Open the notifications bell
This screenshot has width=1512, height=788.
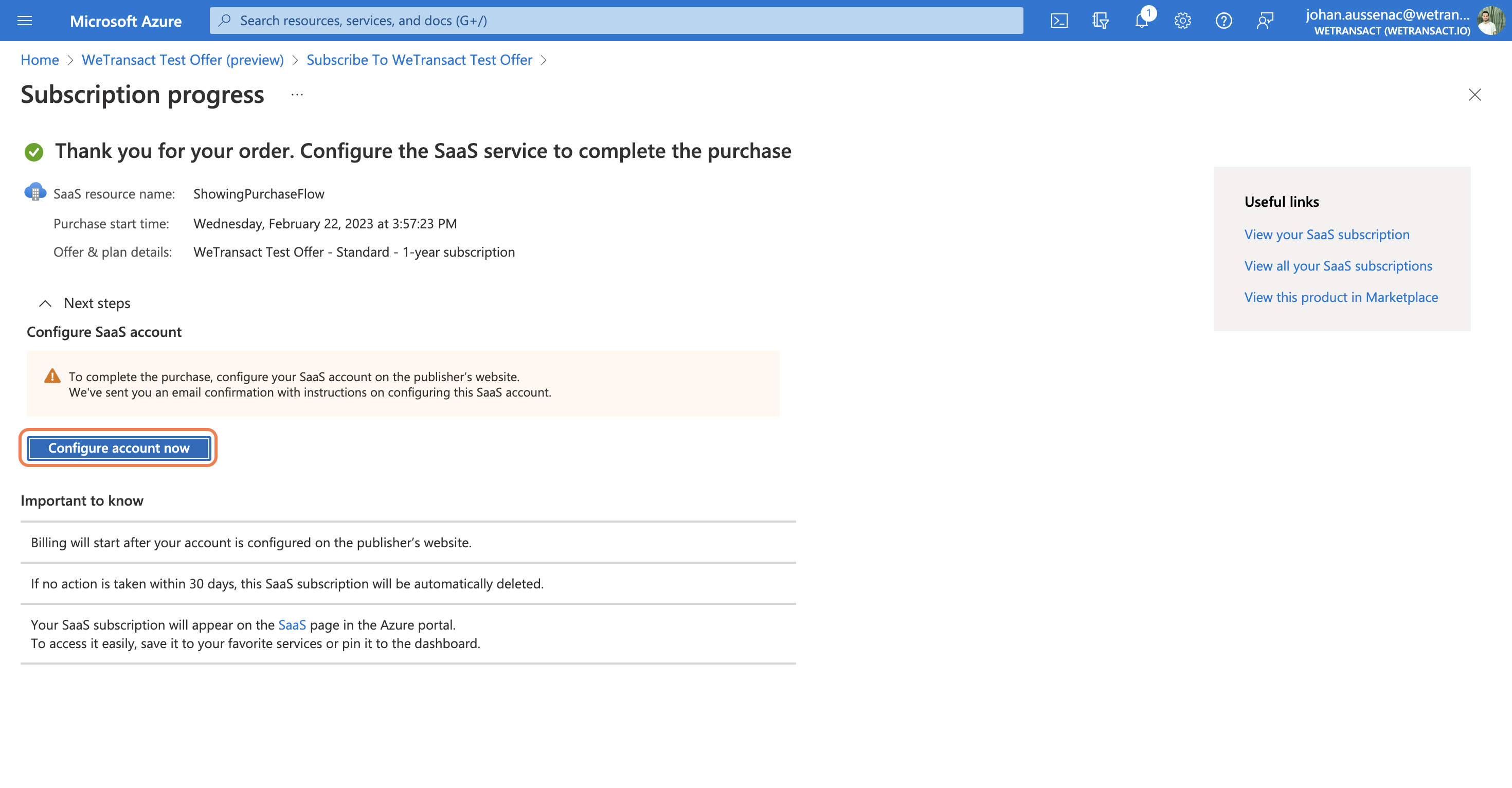[1142, 21]
